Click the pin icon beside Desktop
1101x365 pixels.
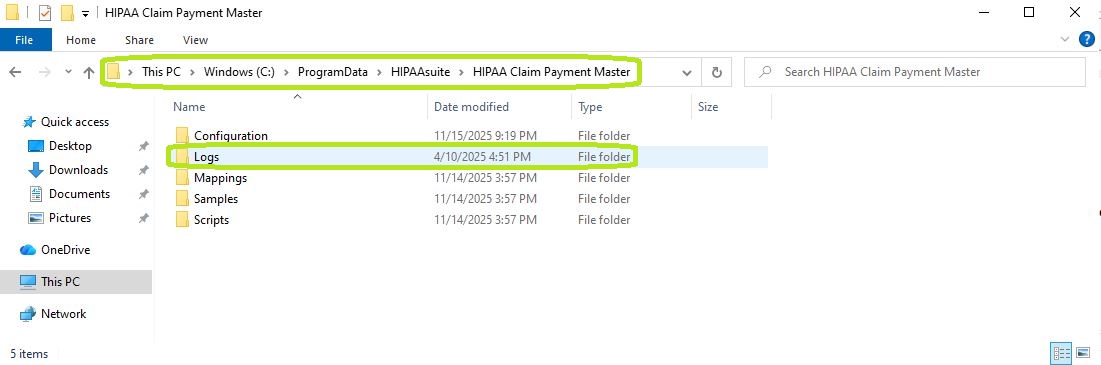point(143,146)
